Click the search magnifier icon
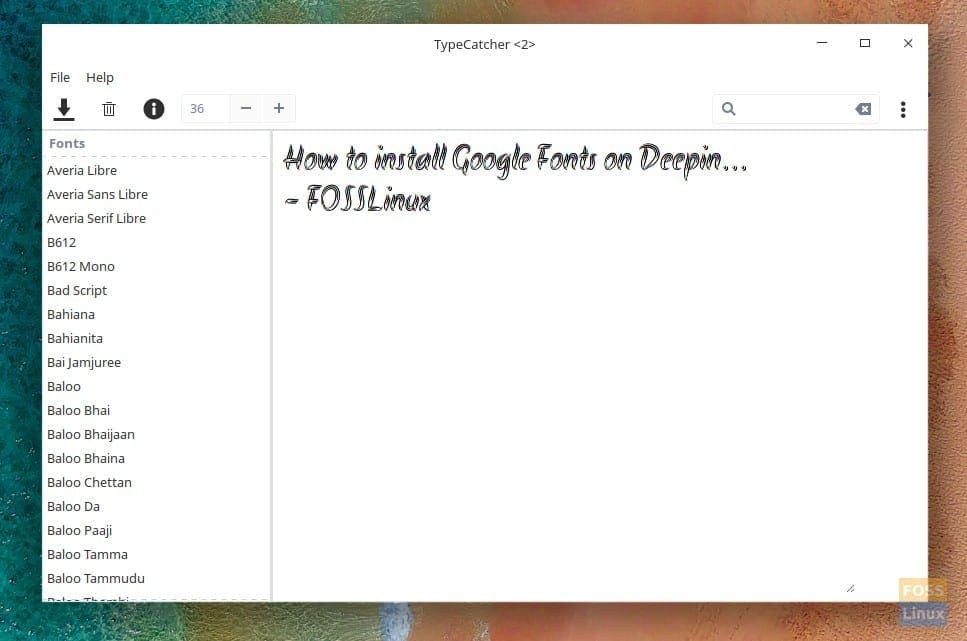967x641 pixels. 729,109
